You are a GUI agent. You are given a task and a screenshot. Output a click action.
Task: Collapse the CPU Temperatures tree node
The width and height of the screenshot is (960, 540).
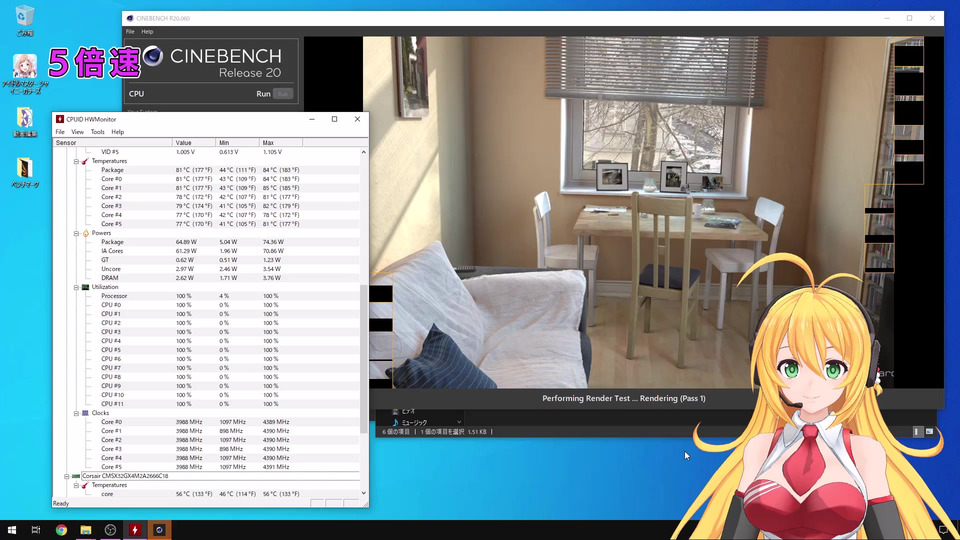click(77, 161)
